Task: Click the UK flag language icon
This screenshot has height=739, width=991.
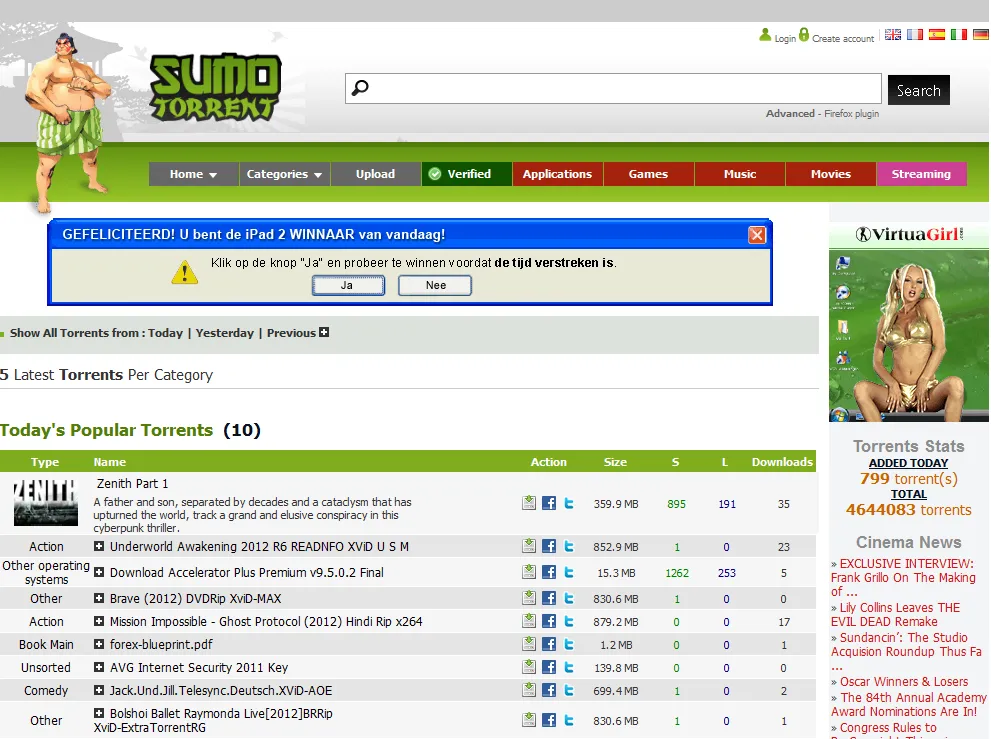Action: (x=893, y=34)
